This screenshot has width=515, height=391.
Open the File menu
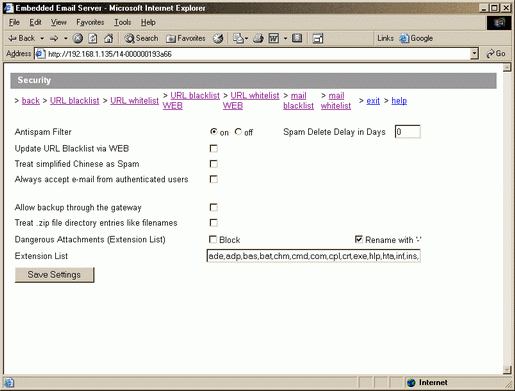pyautogui.click(x=14, y=22)
